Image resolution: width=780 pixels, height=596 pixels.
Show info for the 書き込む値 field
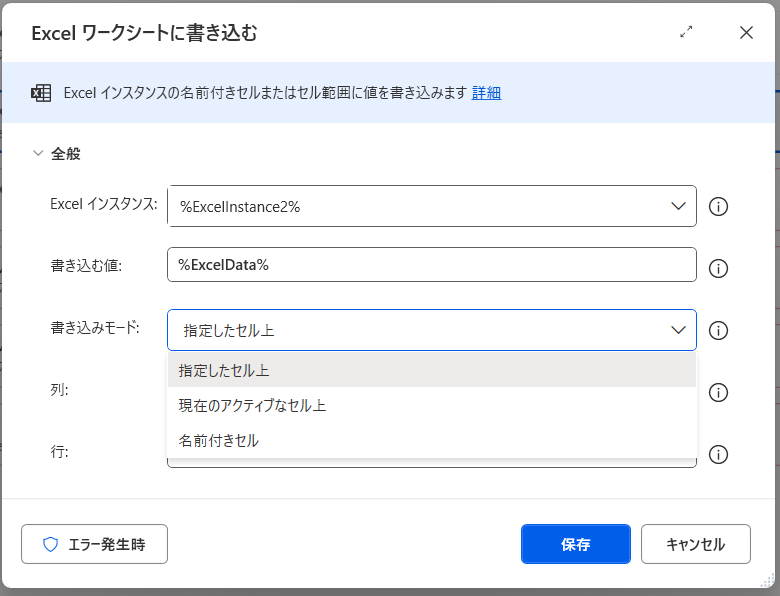point(718,268)
